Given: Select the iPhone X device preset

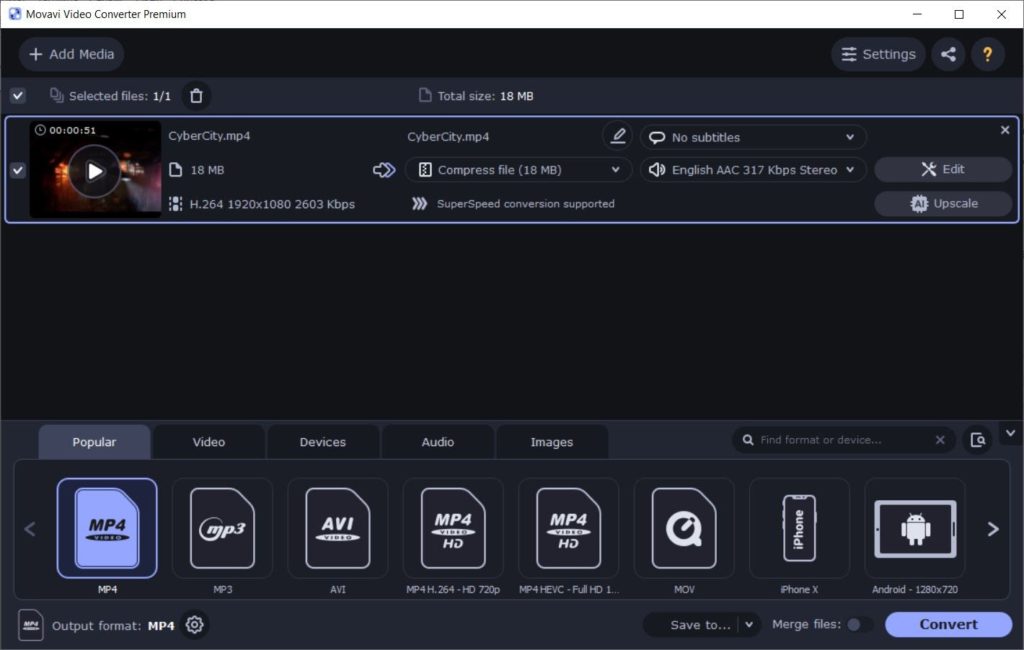Looking at the screenshot, I should (799, 528).
